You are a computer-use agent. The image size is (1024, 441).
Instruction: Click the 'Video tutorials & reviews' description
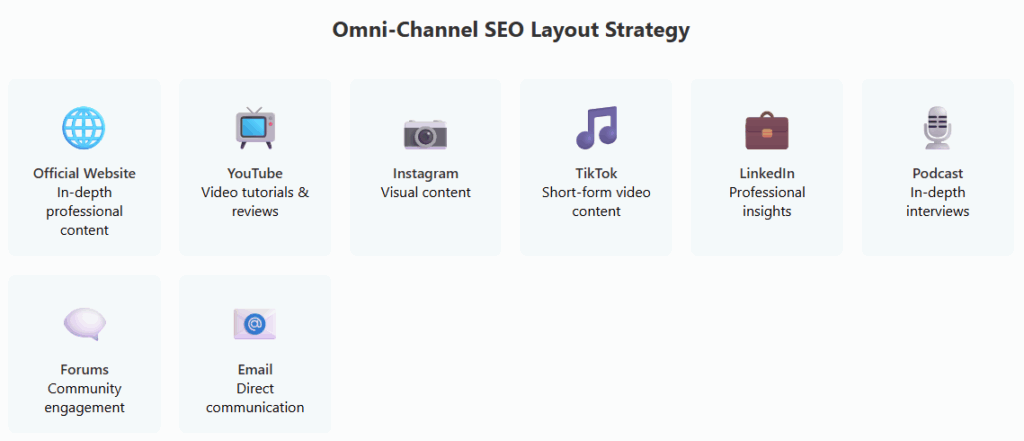tap(255, 201)
